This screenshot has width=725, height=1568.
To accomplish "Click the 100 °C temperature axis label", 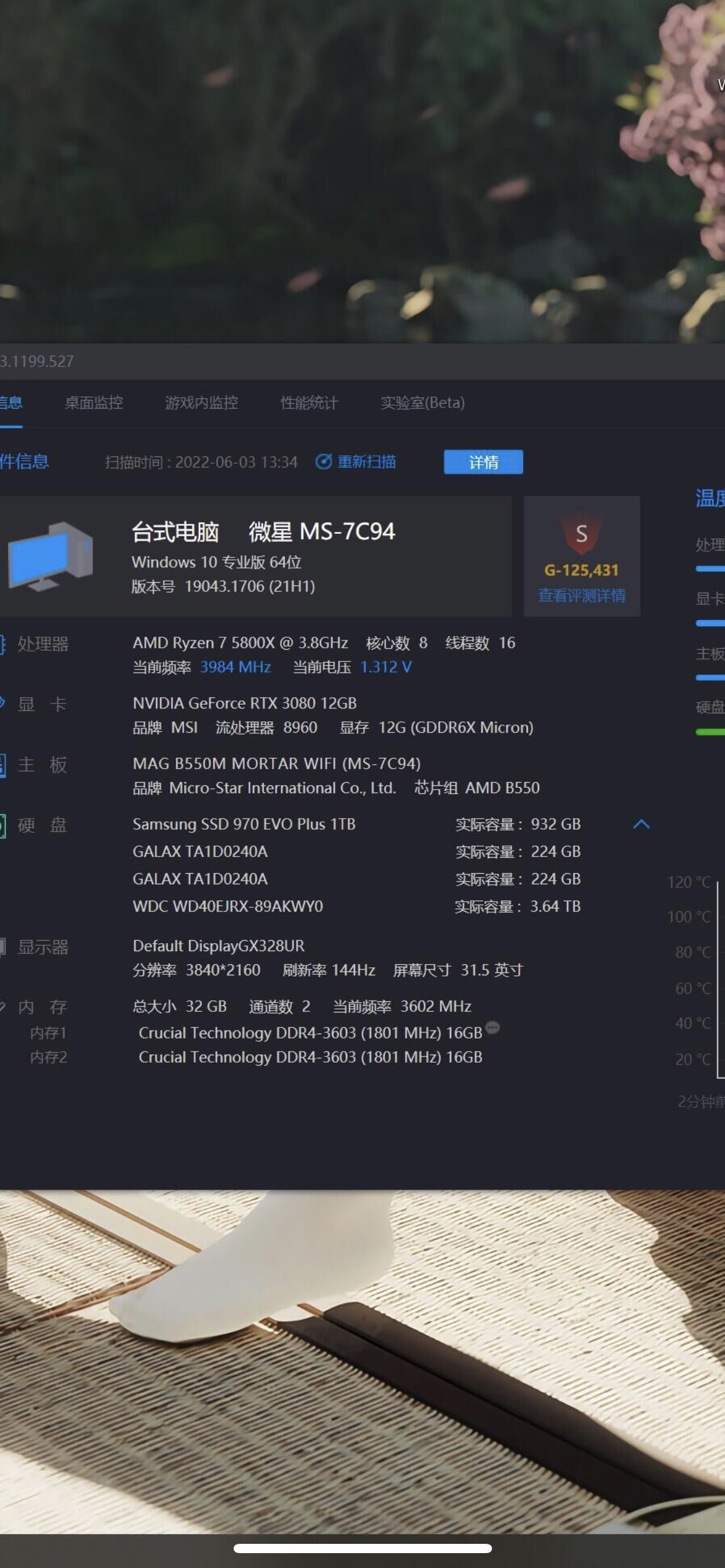I will point(689,917).
